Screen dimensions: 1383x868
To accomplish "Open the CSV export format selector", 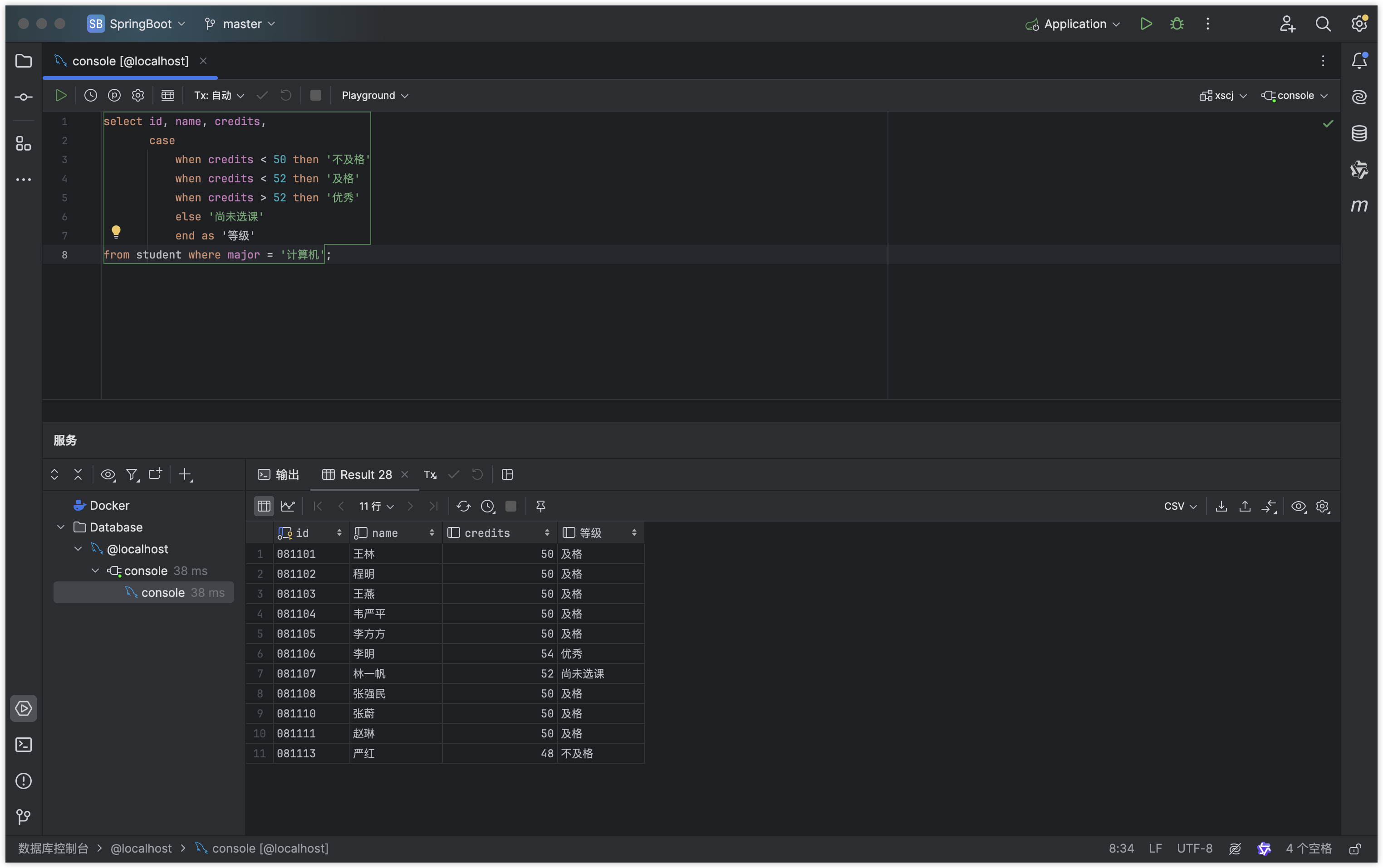I will pyautogui.click(x=1180, y=506).
